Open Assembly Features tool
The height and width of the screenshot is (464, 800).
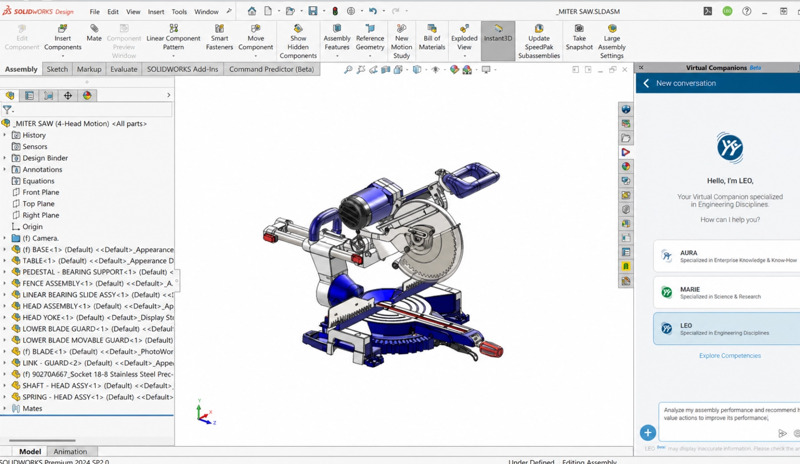click(337, 37)
